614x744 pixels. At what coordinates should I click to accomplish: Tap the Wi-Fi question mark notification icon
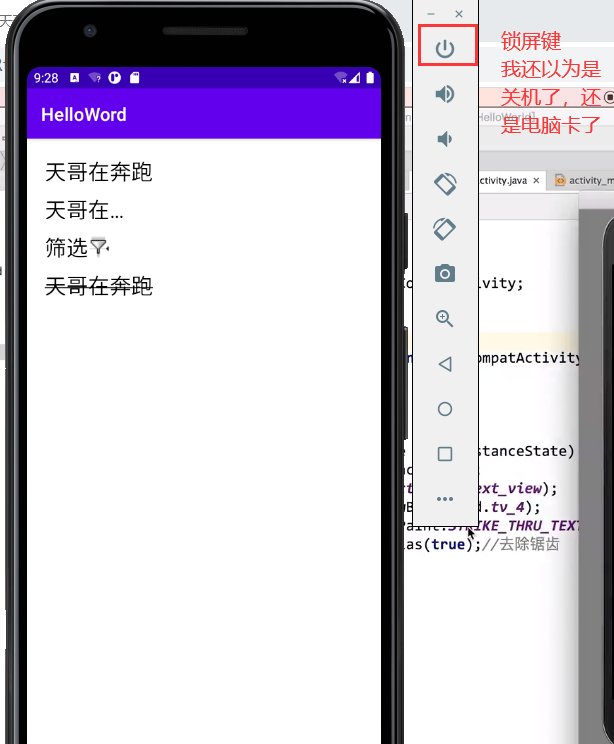pyautogui.click(x=95, y=78)
